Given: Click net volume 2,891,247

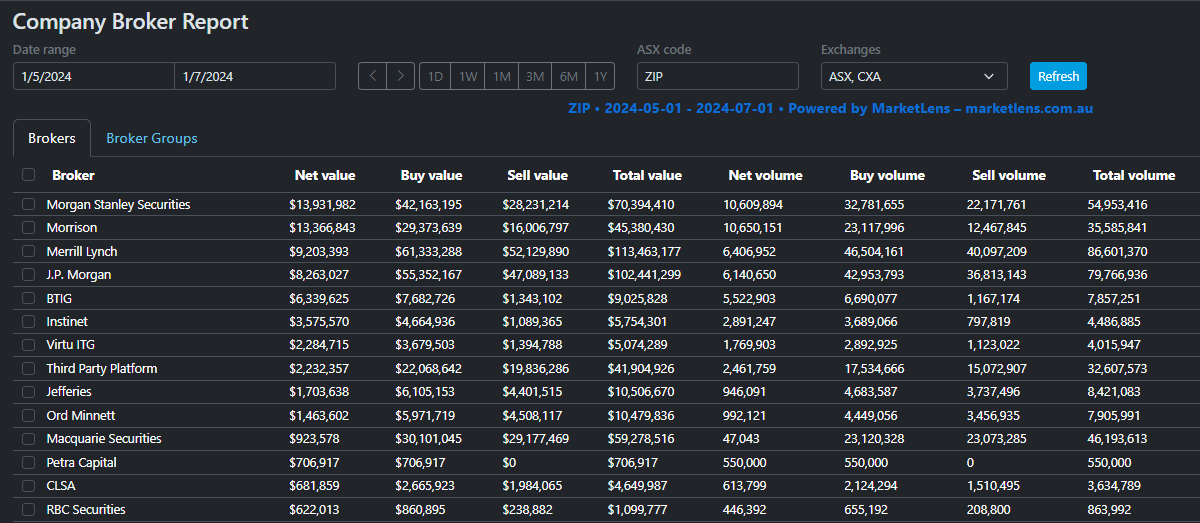Looking at the screenshot, I should point(749,322).
